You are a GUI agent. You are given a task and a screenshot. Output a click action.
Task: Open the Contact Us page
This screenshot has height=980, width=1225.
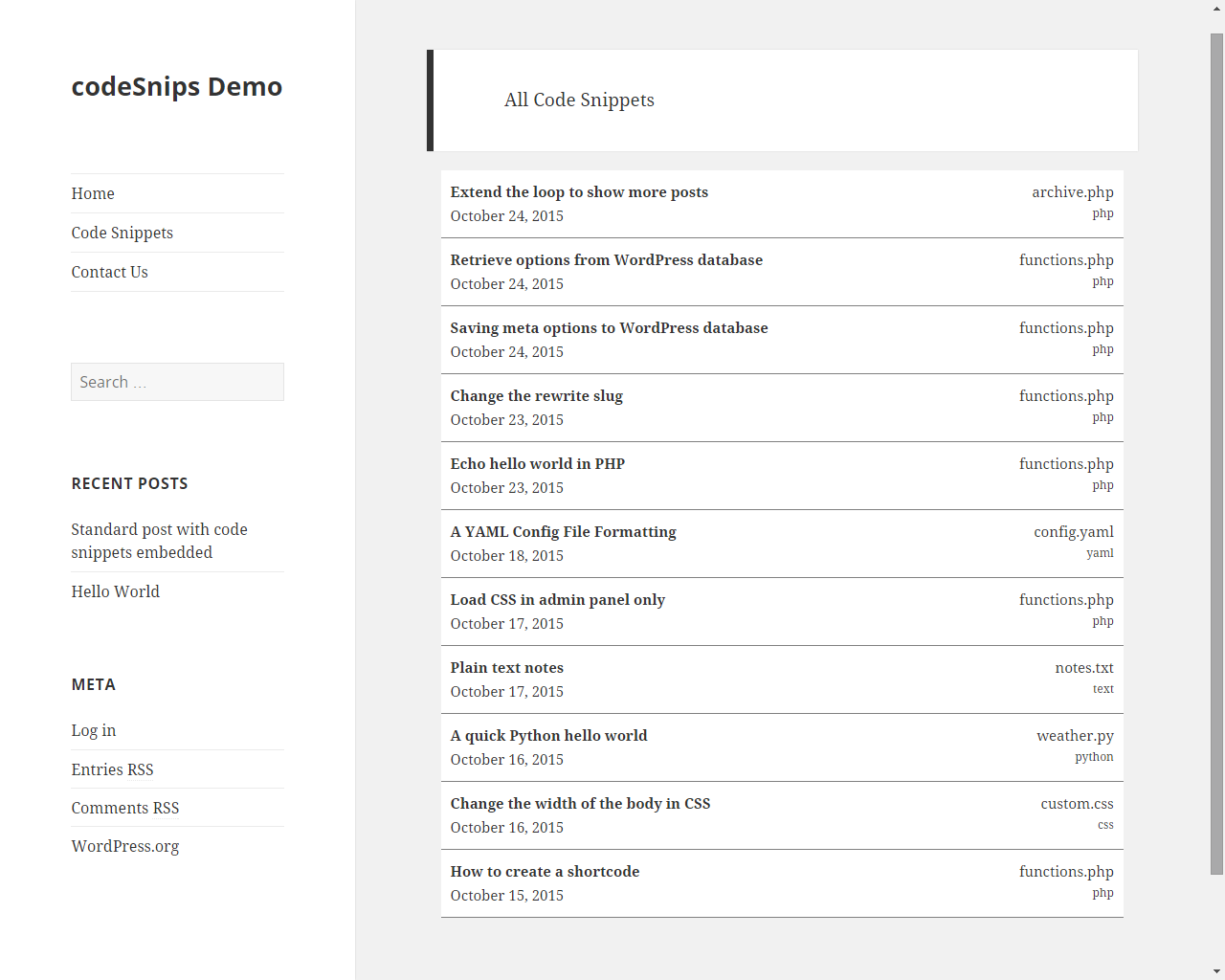[x=110, y=272]
